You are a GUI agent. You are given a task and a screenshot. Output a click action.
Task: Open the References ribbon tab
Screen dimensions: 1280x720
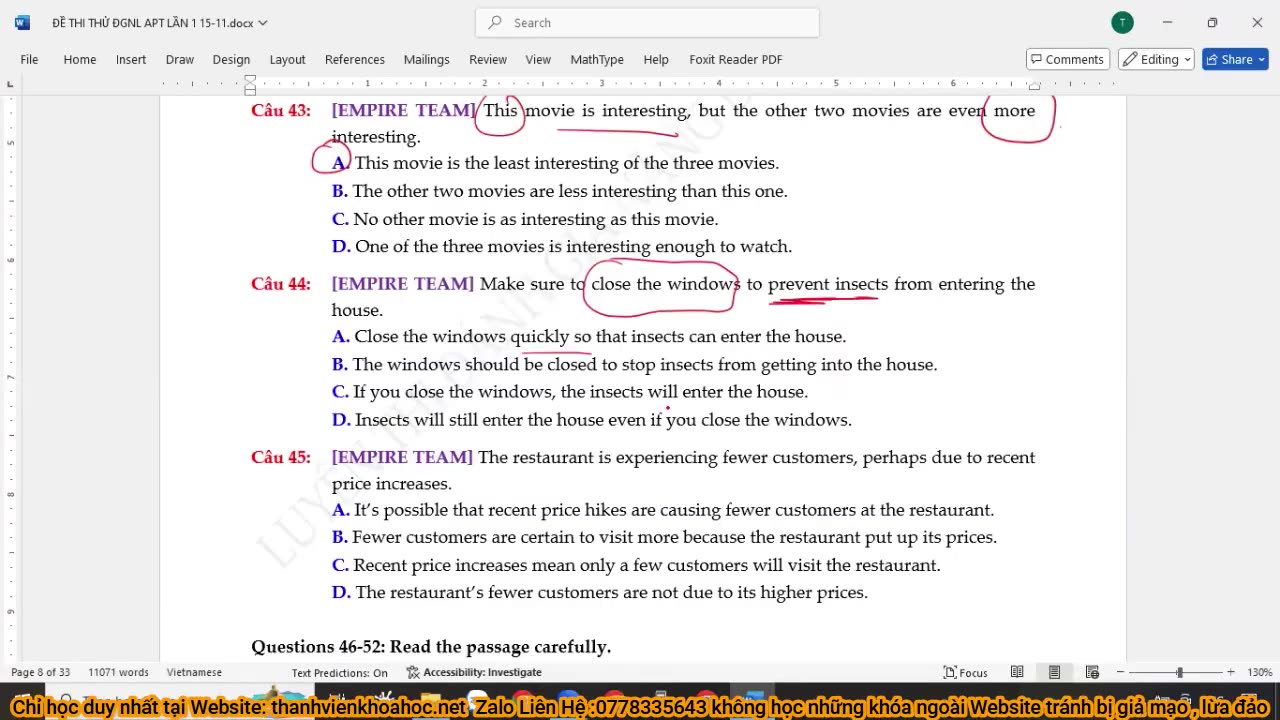coord(355,59)
